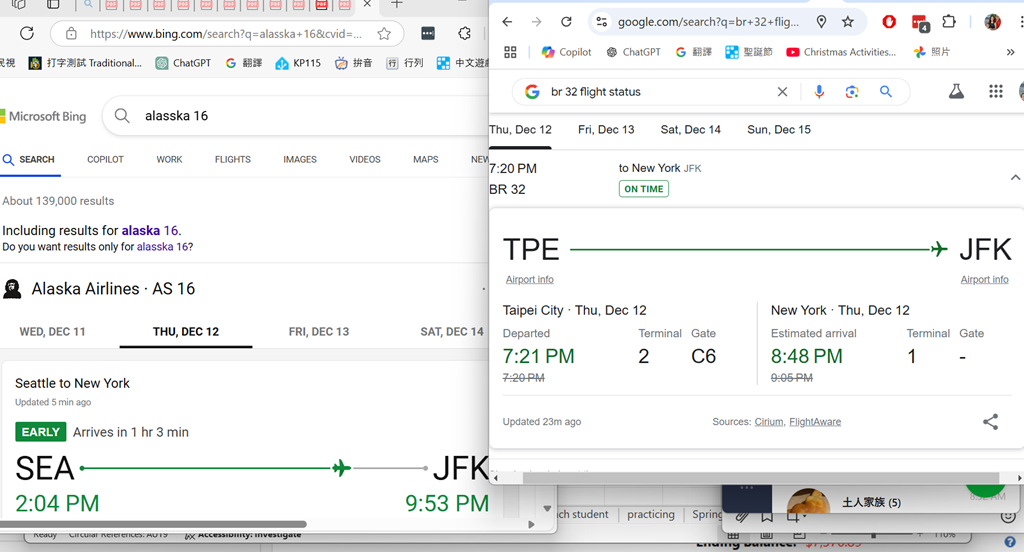Image resolution: width=1024 pixels, height=552 pixels.
Task: Open Chrome apps grid shortcut in bookmarks bar
Action: [511, 52]
